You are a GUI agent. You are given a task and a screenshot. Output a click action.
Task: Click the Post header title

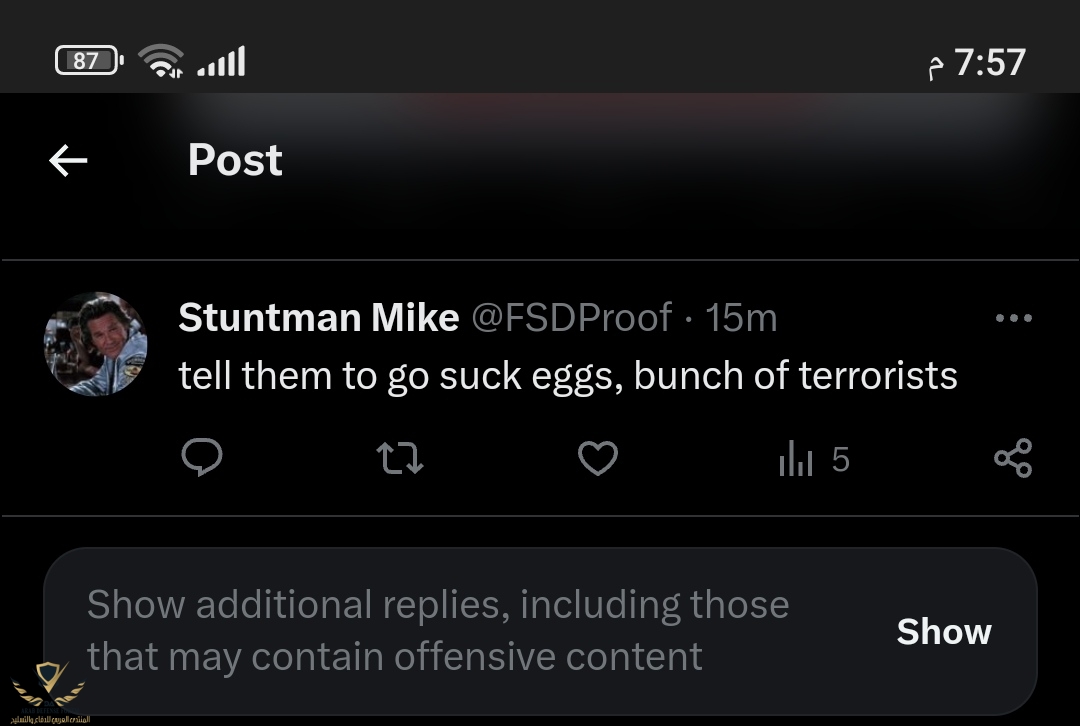[x=235, y=160]
